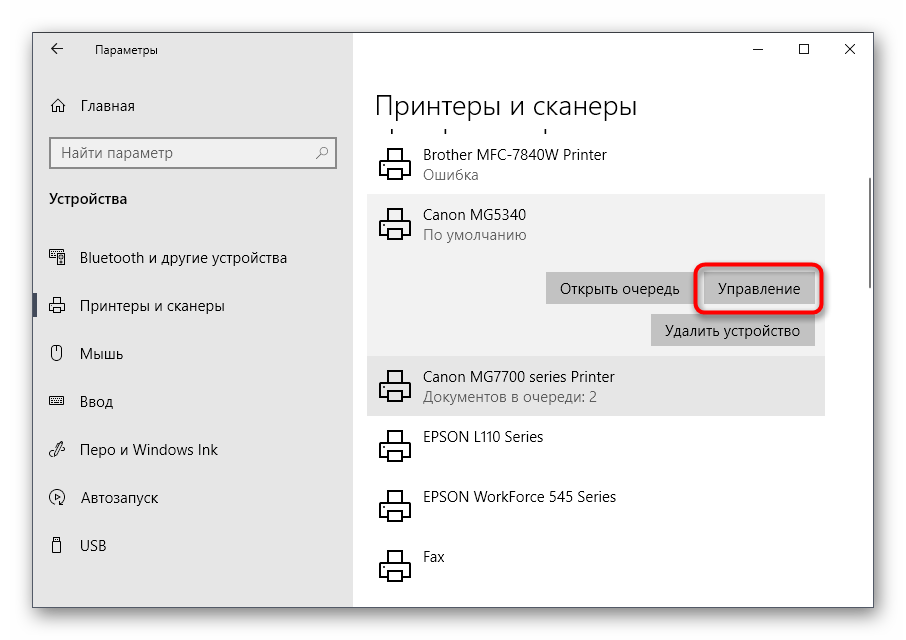Click Canon MG5340 printer icon
Viewport: 906px width, 640px height.
(395, 224)
